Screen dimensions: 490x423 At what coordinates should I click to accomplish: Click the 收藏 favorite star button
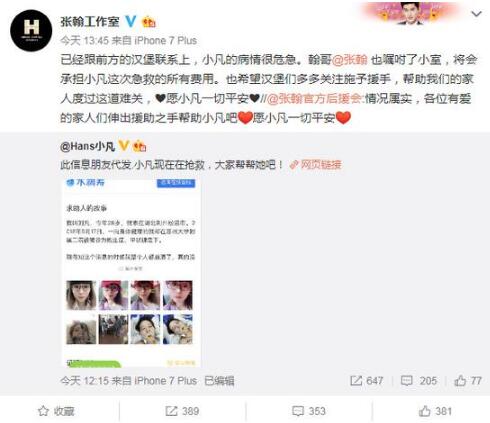(x=56, y=411)
